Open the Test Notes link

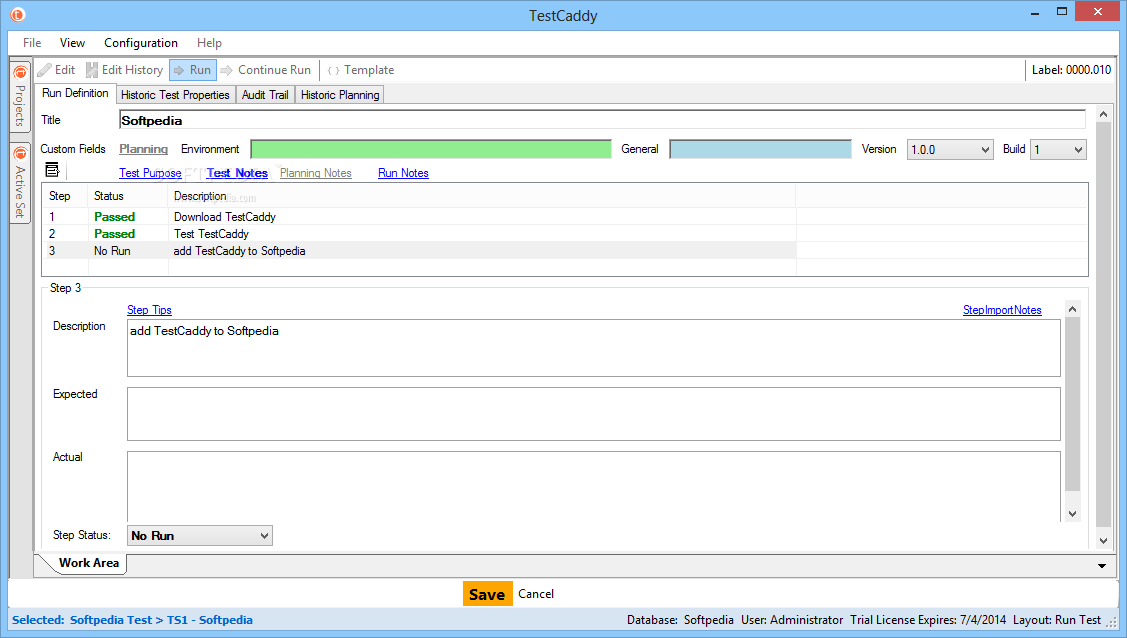tap(237, 173)
